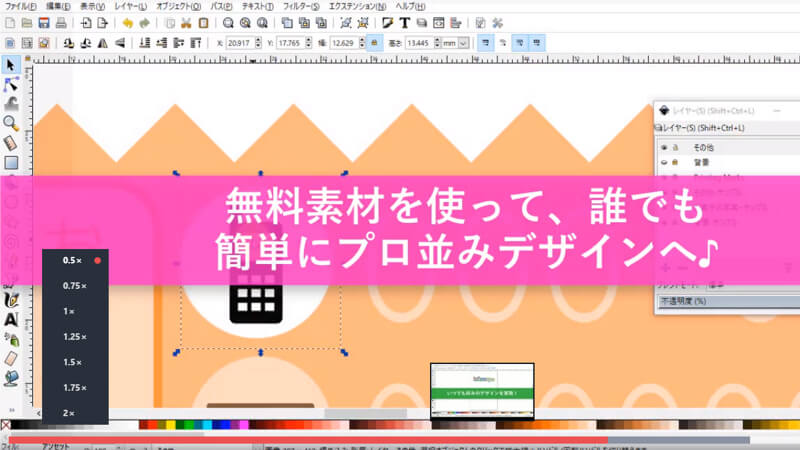Open the mm units dropdown
Image resolution: width=800 pixels, height=450 pixels.
[x=463, y=43]
